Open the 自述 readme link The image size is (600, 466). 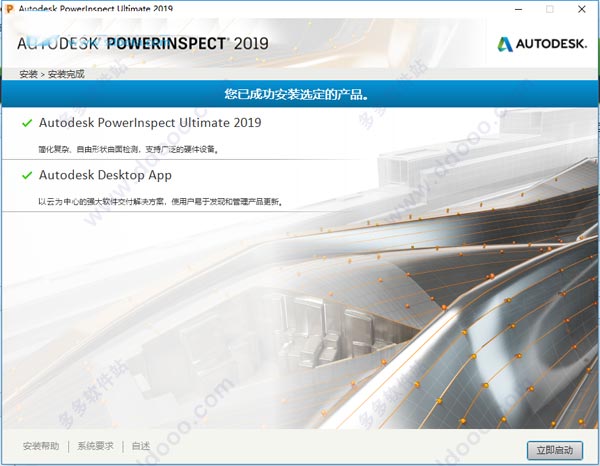[141, 446]
